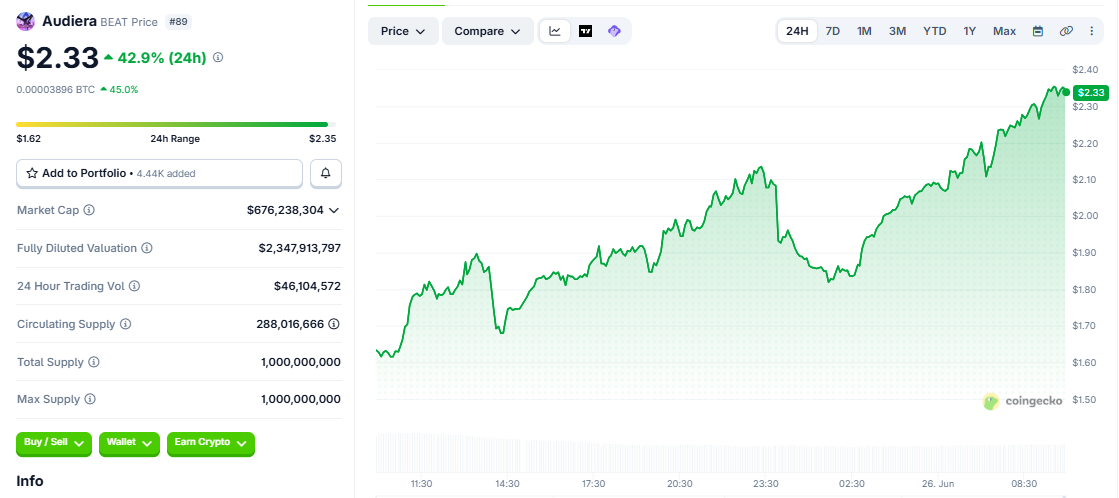
Task: Click the $2.35 range high value
Action: (x=323, y=139)
